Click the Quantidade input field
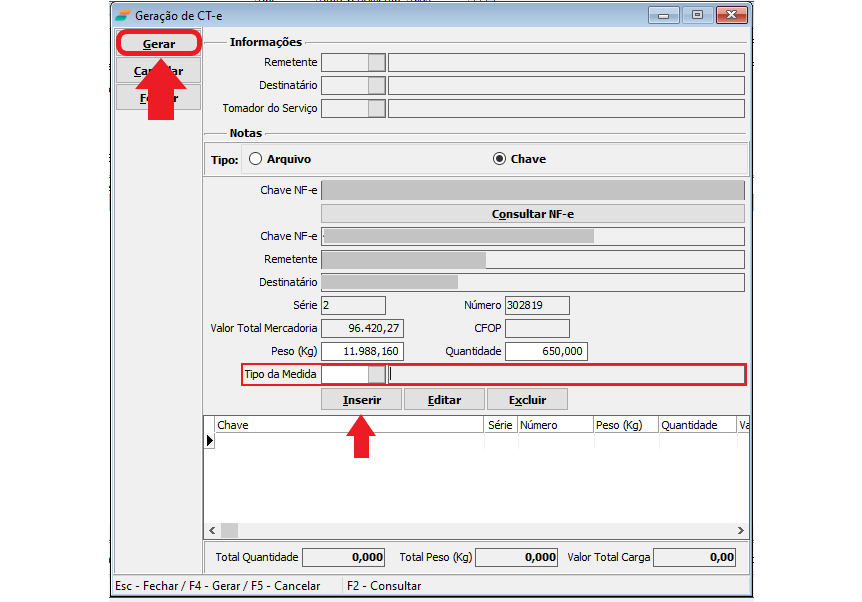This screenshot has width=862, height=602. tap(546, 352)
